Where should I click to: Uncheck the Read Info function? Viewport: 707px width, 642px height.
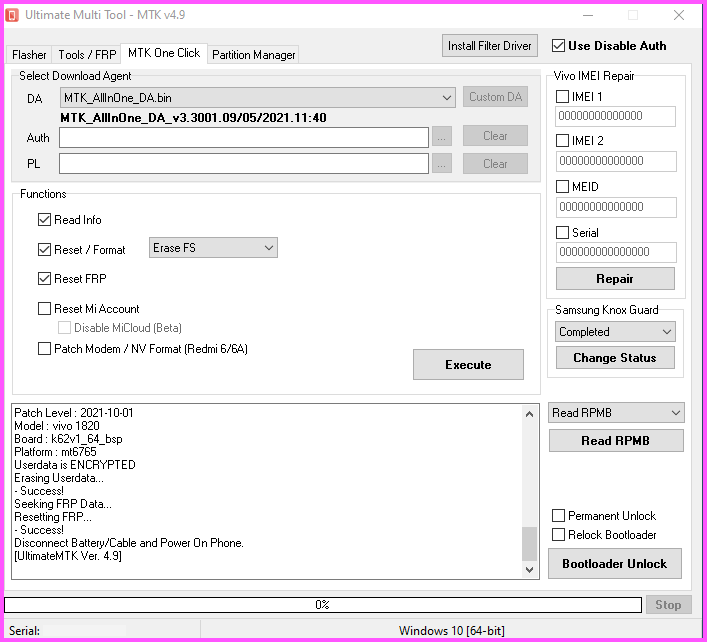(44, 220)
